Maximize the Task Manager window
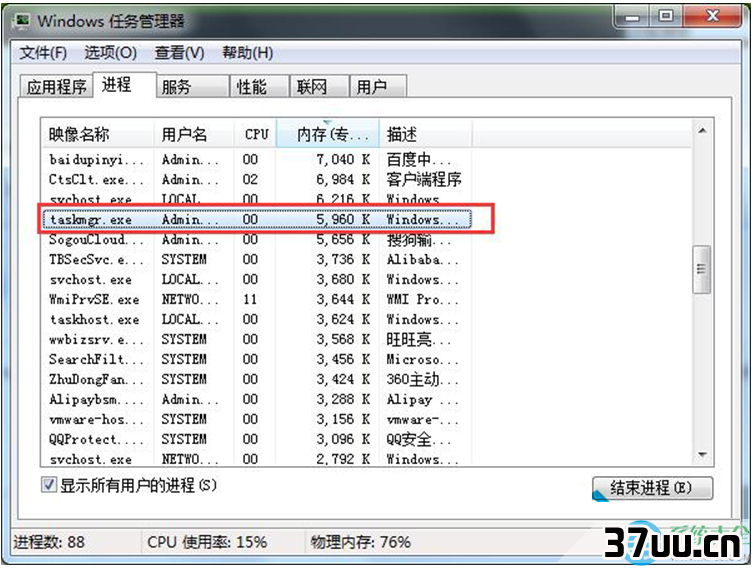Viewport: 753px width, 568px height. tap(666, 17)
